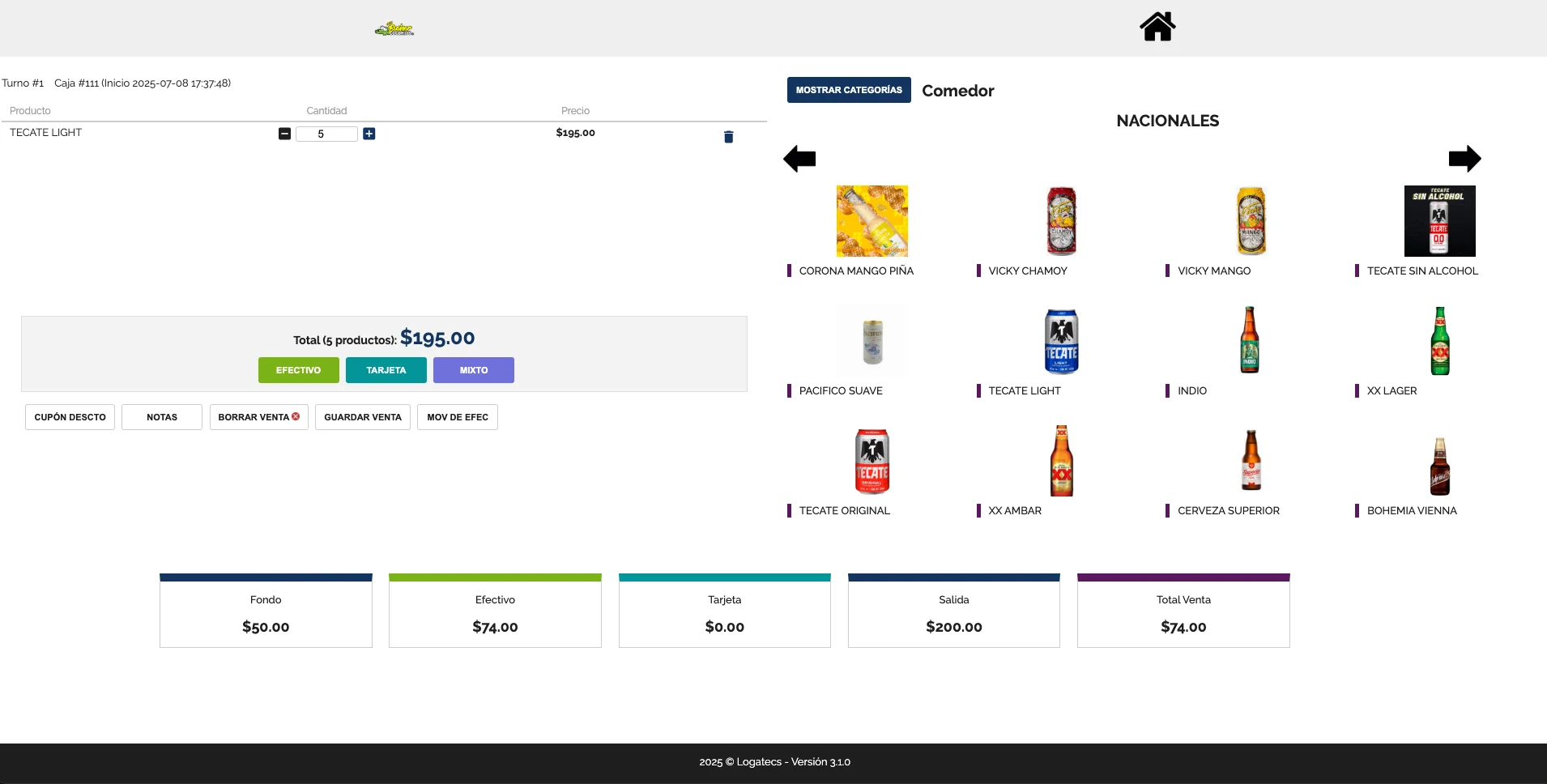Select the Bohemia Vienna bottle
1547x784 pixels.
coord(1439,464)
